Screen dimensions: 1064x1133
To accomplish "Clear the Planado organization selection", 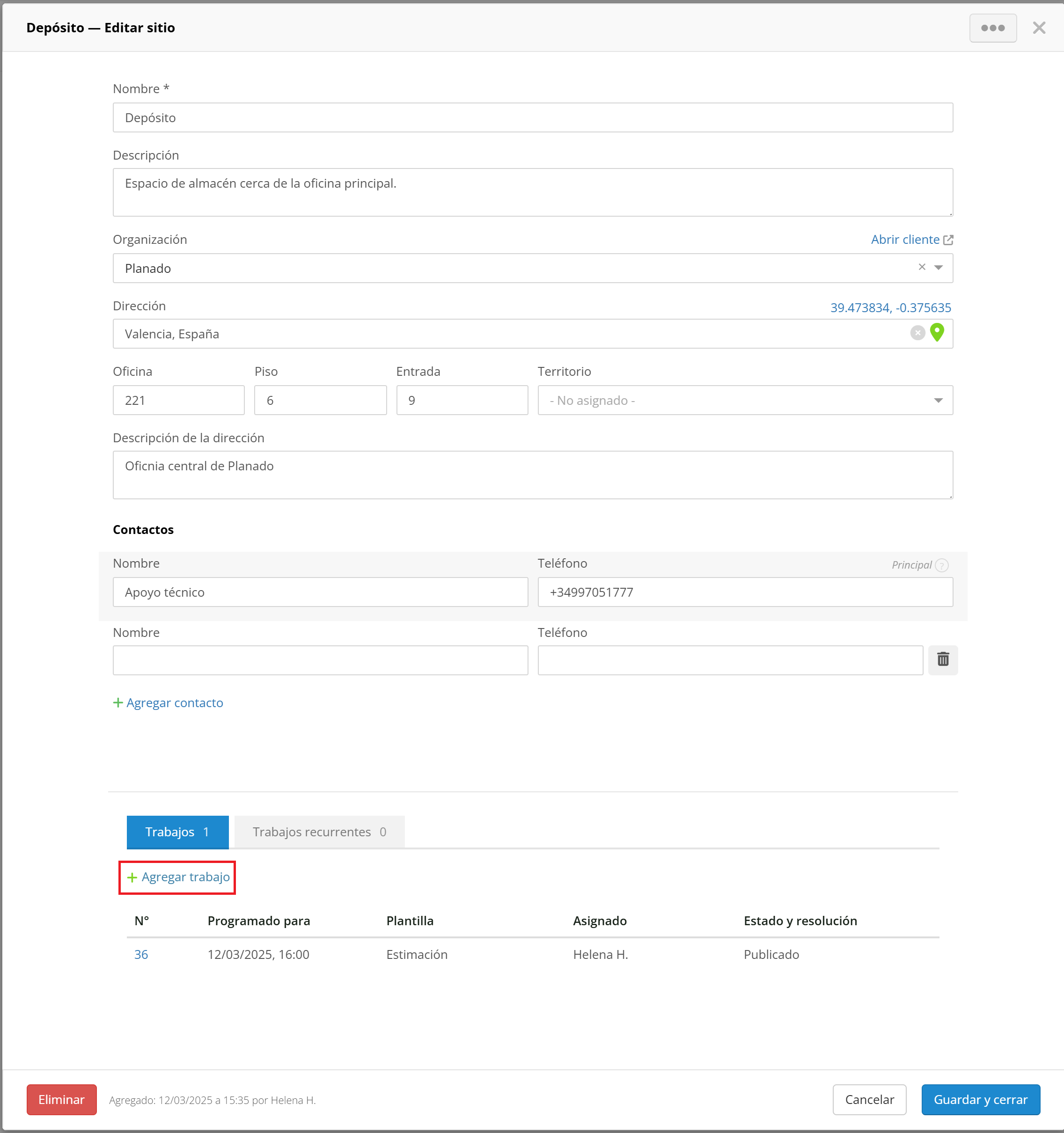I will coord(921,267).
